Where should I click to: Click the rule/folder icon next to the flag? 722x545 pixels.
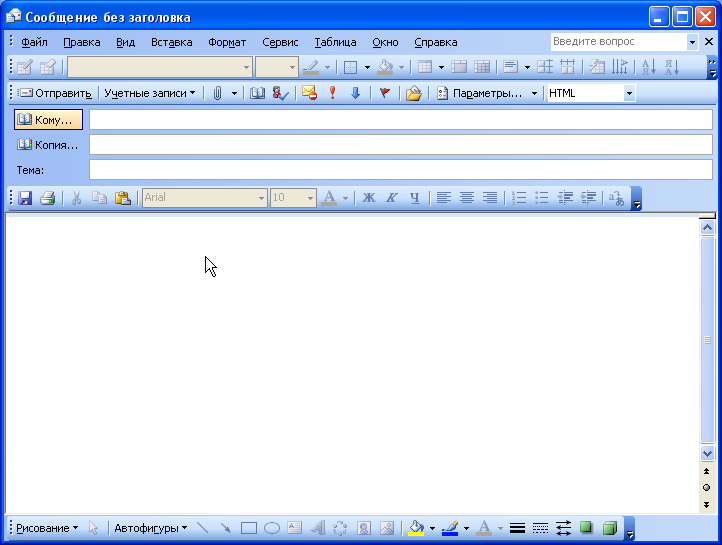pyautogui.click(x=413, y=93)
